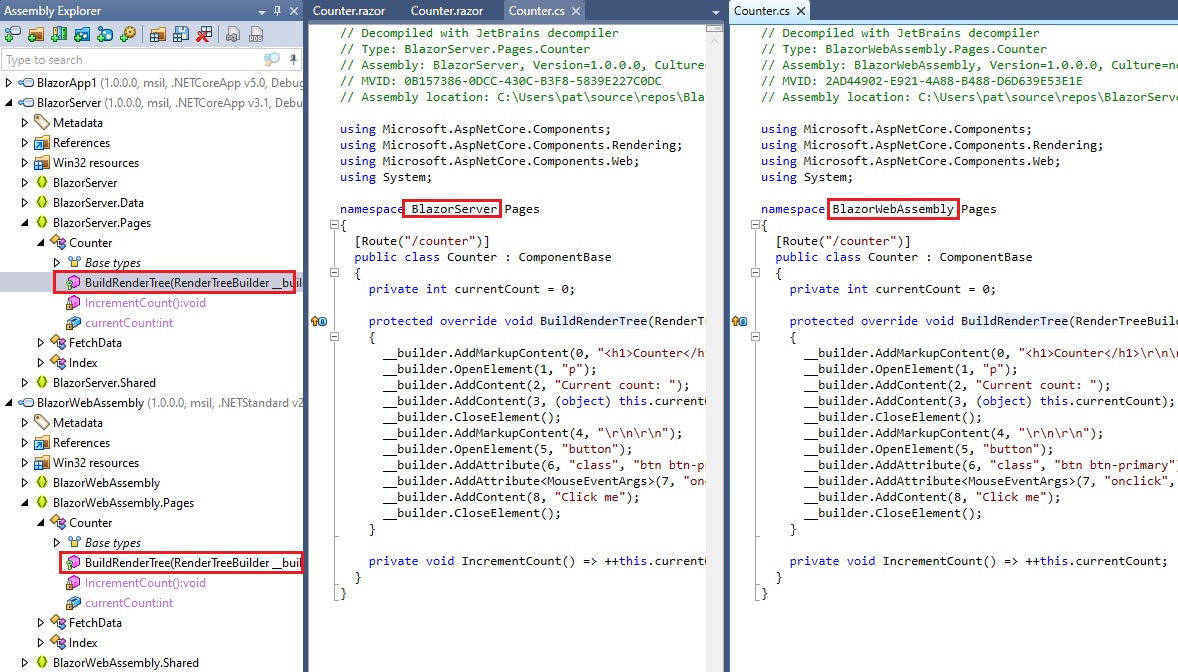The width and height of the screenshot is (1178, 672).
Task: Collapse the Counter class using its fold marker
Action: pos(336,273)
